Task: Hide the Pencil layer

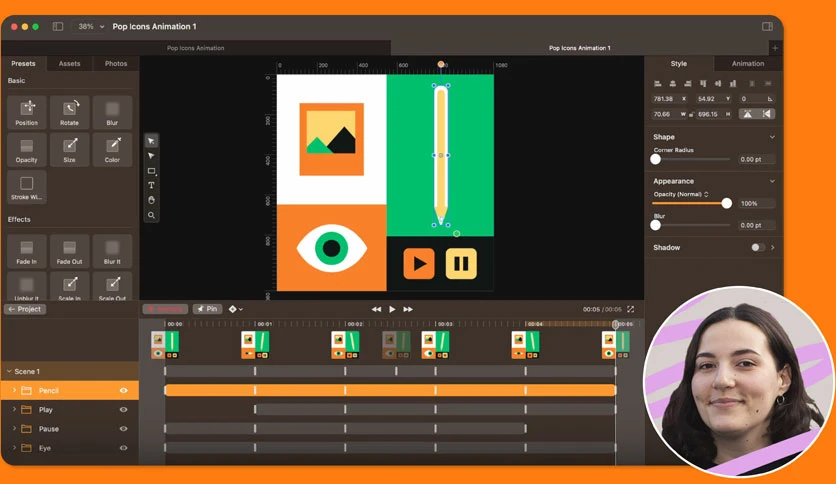Action: [x=124, y=391]
